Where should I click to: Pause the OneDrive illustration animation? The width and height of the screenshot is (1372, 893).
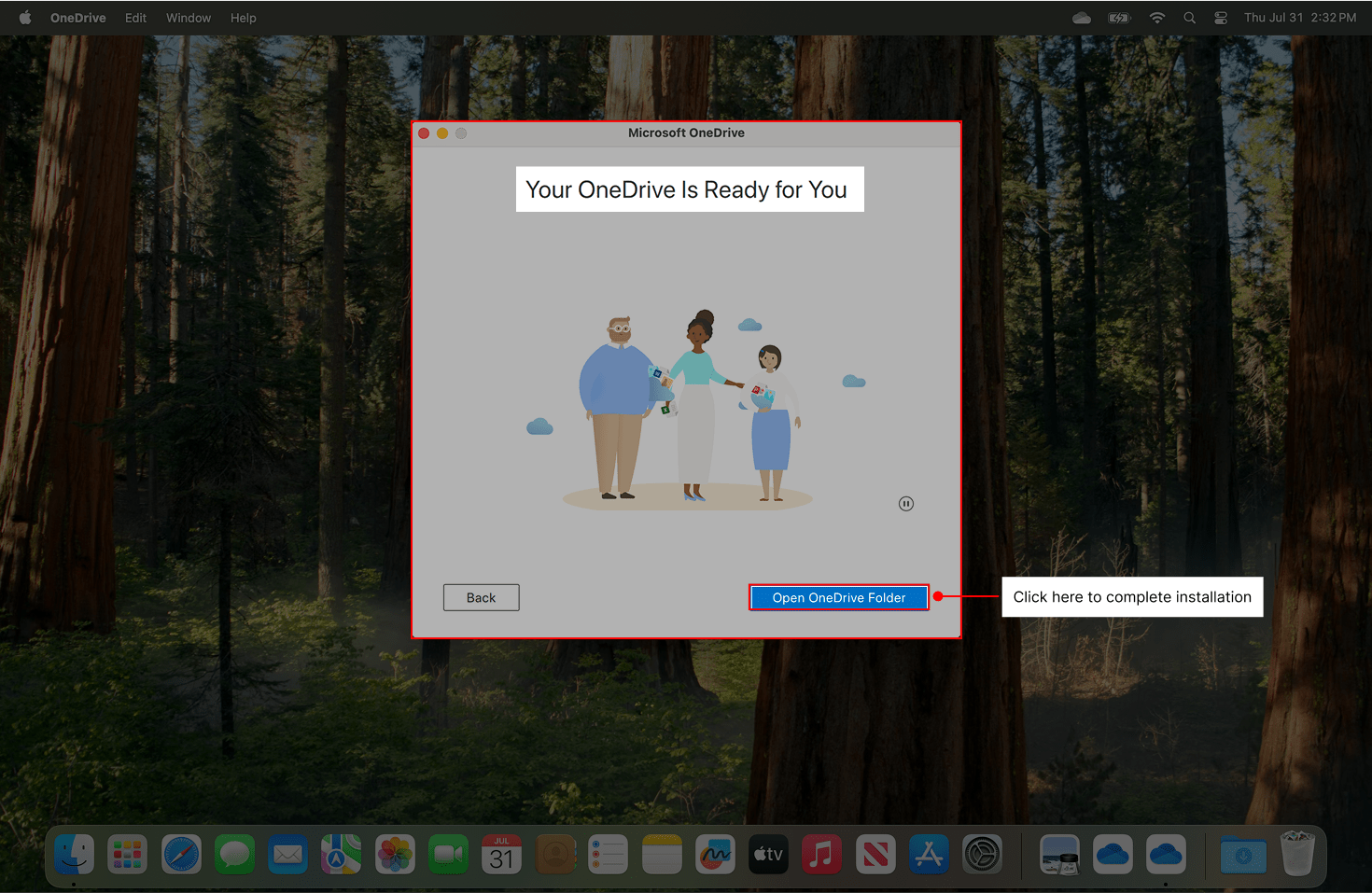click(905, 504)
